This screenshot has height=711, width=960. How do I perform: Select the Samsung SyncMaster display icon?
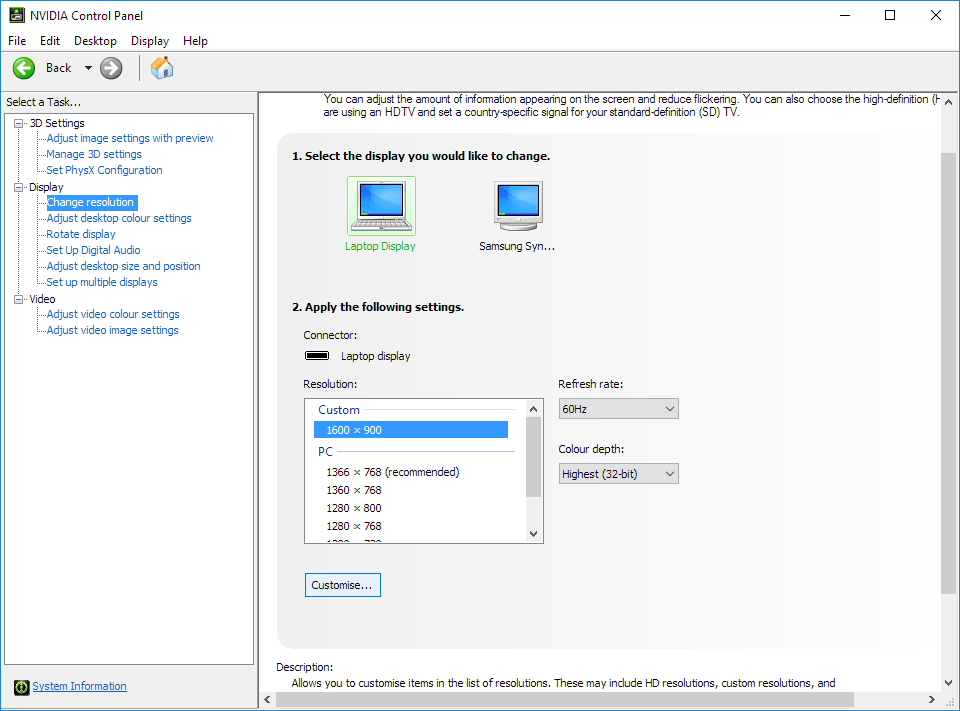[x=518, y=206]
